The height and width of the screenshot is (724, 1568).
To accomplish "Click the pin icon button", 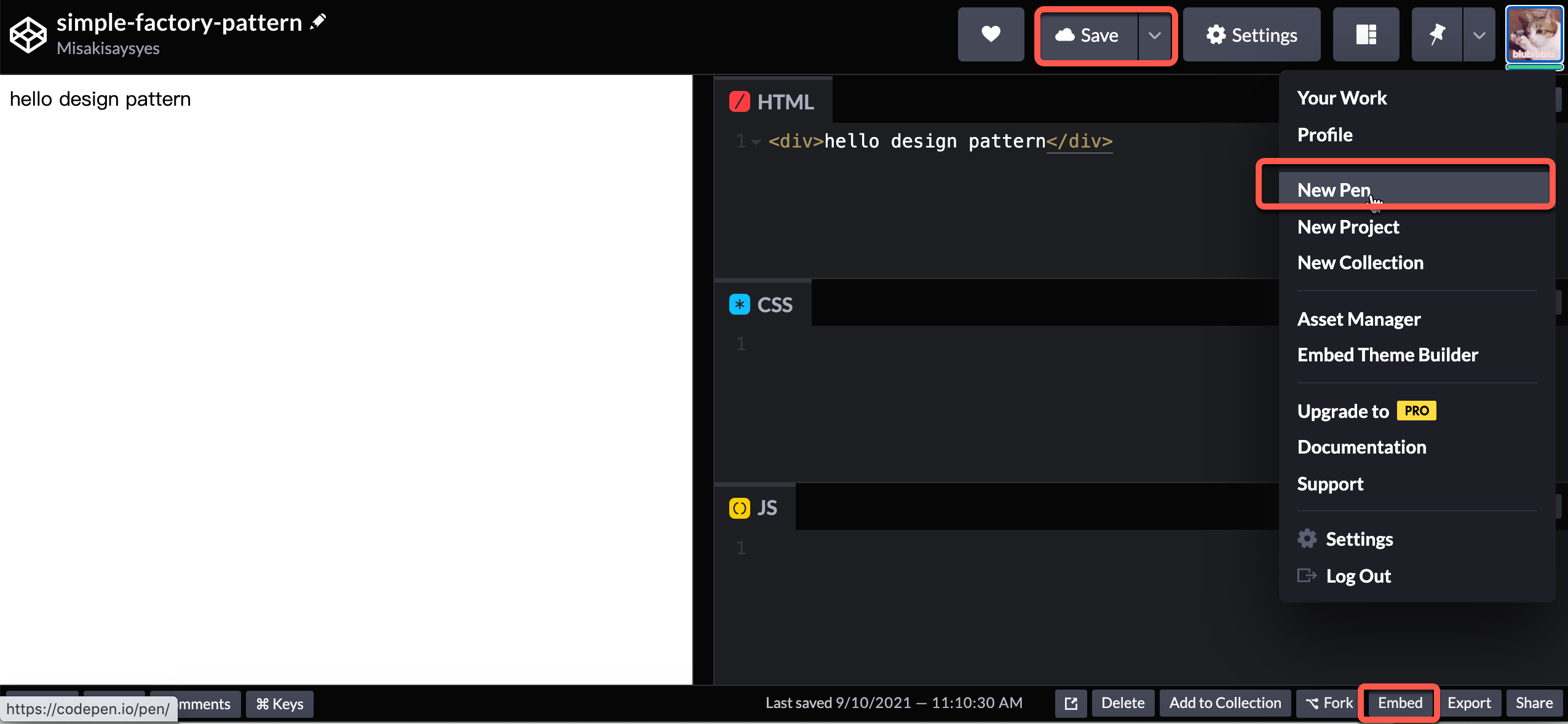I will point(1437,34).
